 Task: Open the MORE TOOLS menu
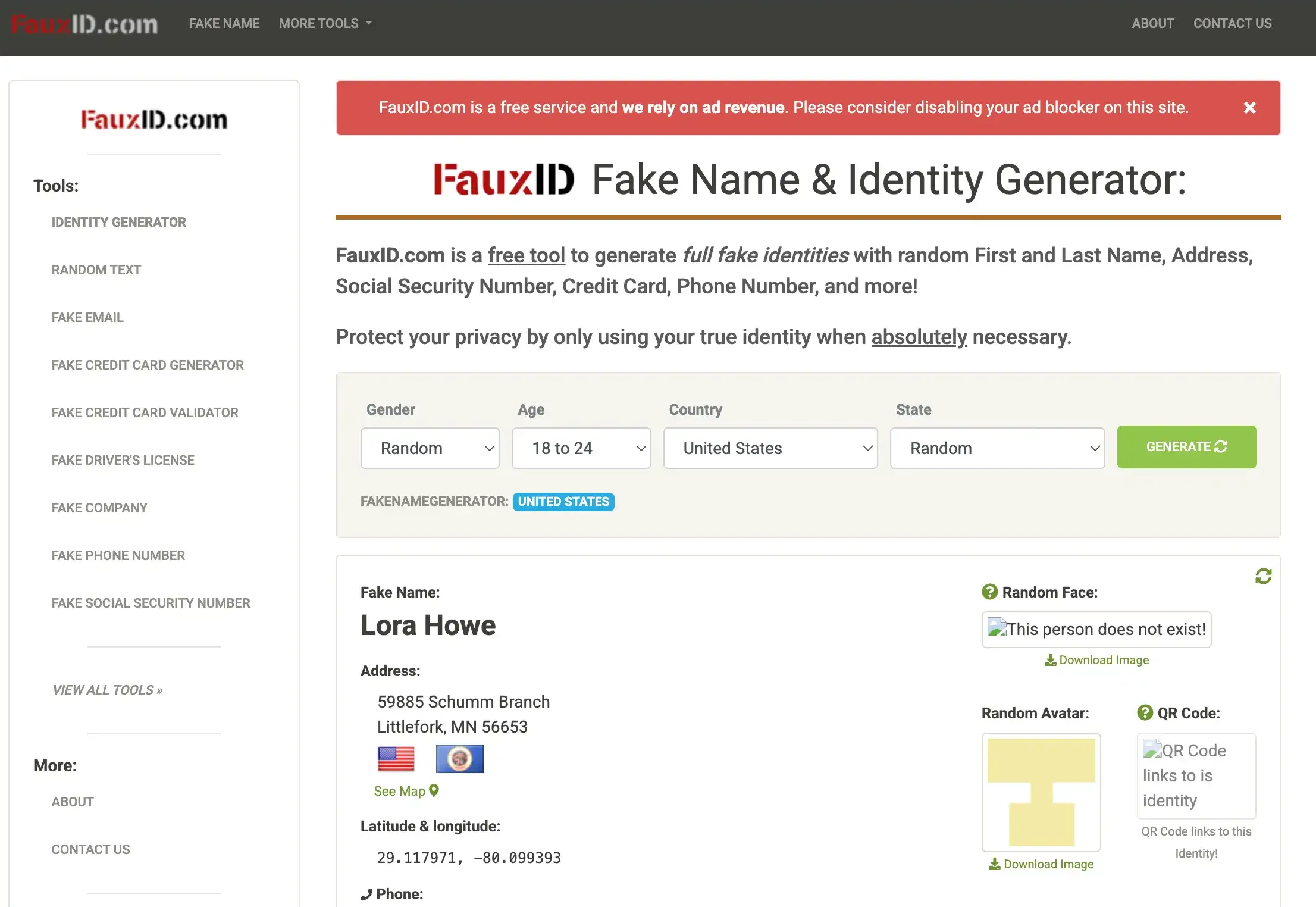coord(325,24)
